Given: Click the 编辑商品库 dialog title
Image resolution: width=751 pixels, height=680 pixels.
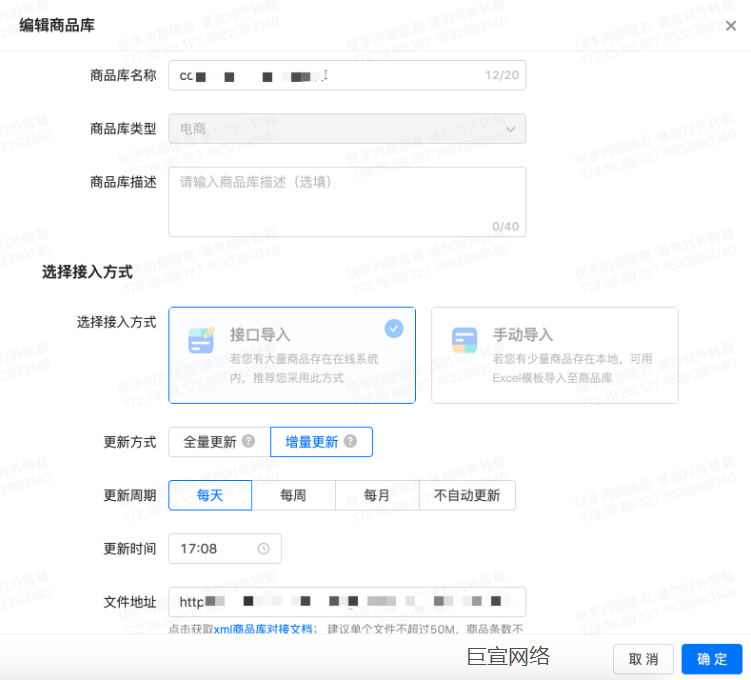Looking at the screenshot, I should point(57,25).
